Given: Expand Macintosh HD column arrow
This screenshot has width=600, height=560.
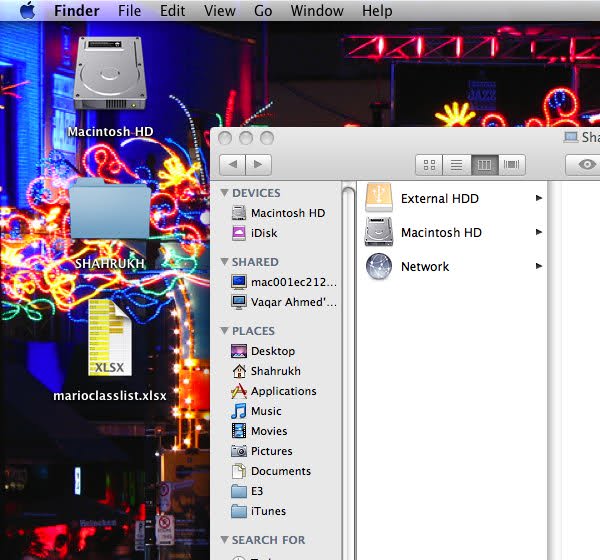Looking at the screenshot, I should 539,232.
